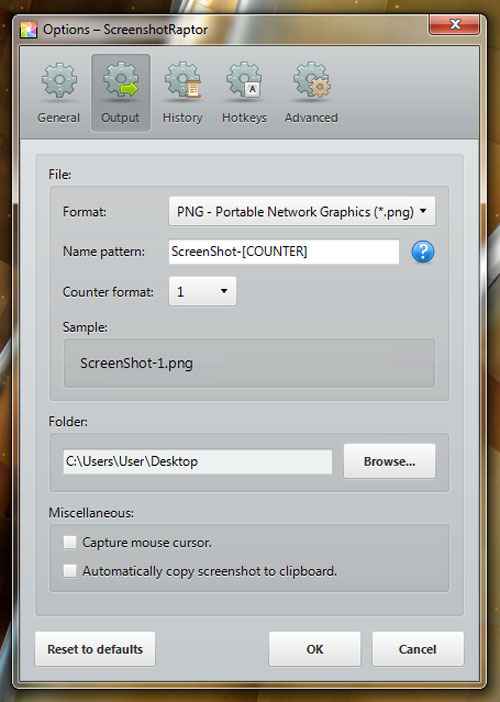The width and height of the screenshot is (500, 702).
Task: Click the Folder path field
Action: click(197, 461)
